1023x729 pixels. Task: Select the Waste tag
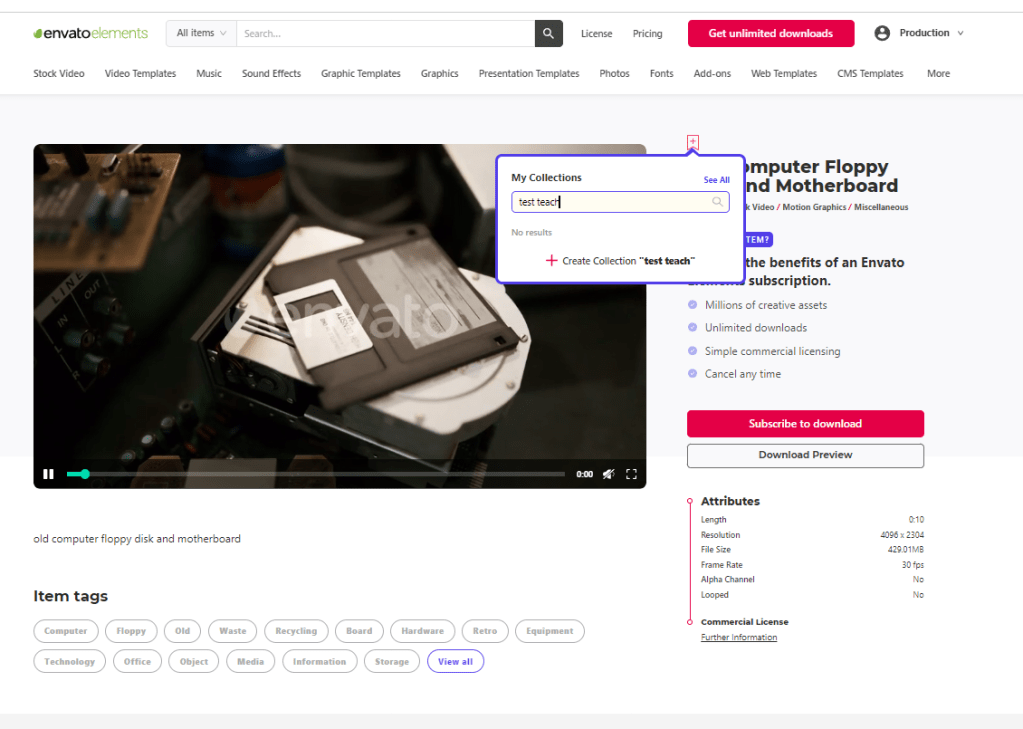click(x=233, y=631)
